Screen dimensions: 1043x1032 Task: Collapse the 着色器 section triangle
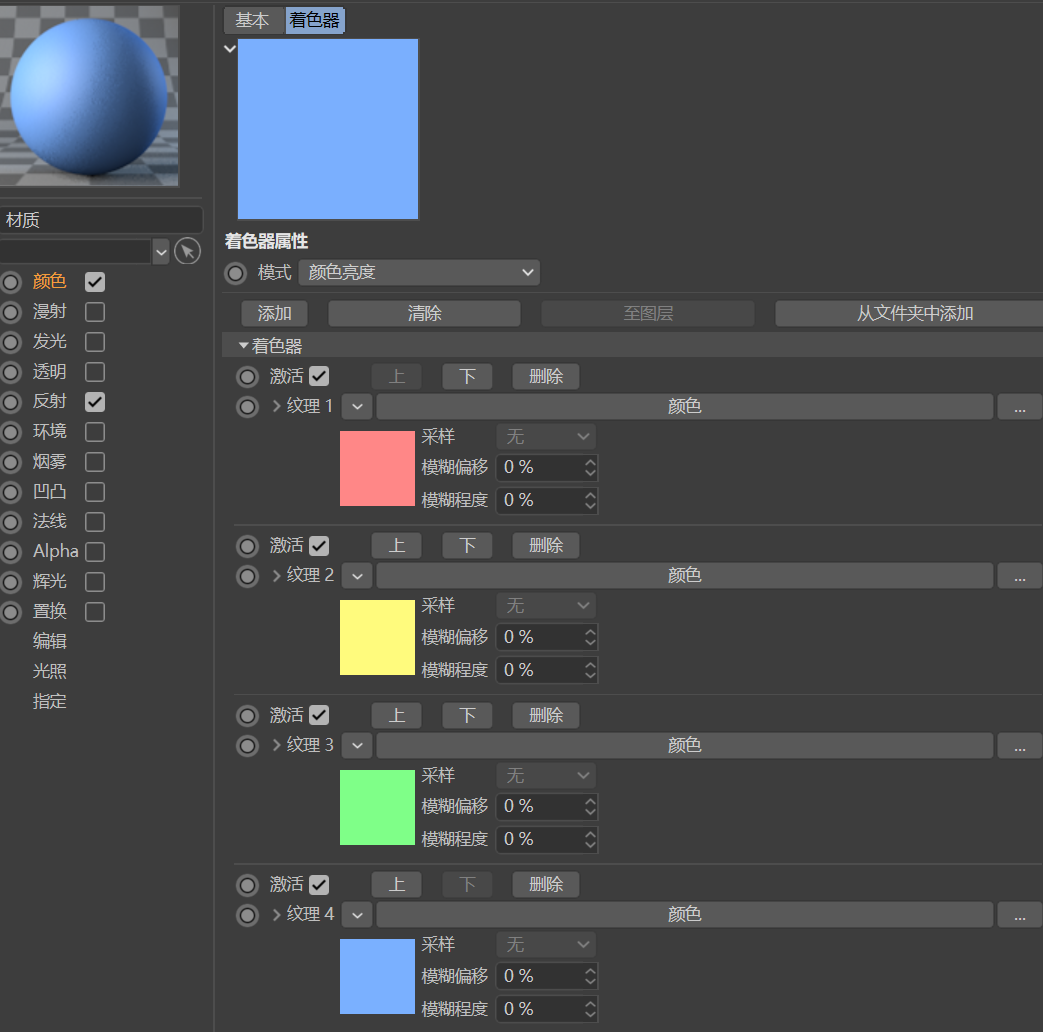(243, 345)
